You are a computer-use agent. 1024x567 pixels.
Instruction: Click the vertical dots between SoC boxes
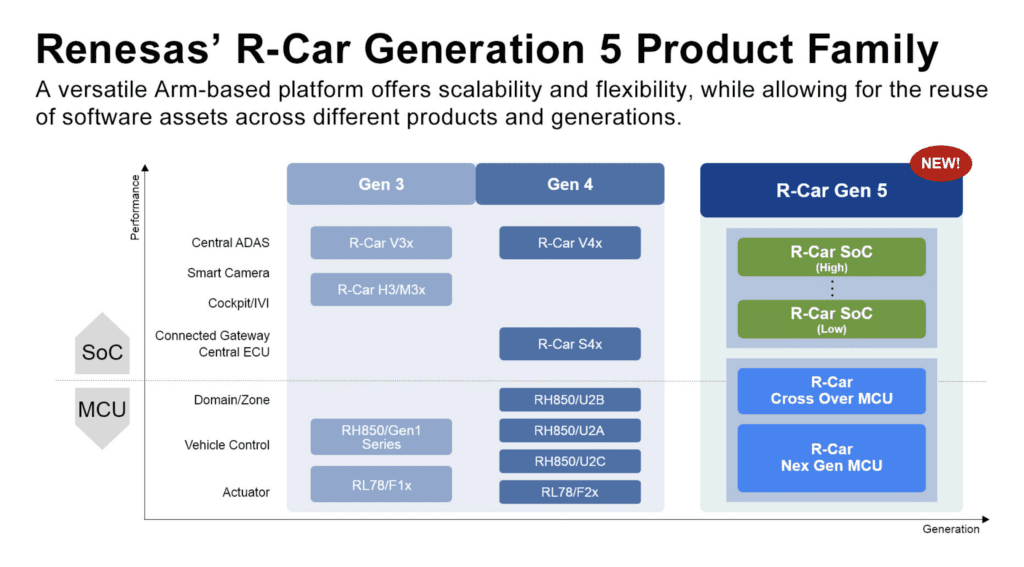[x=831, y=288]
